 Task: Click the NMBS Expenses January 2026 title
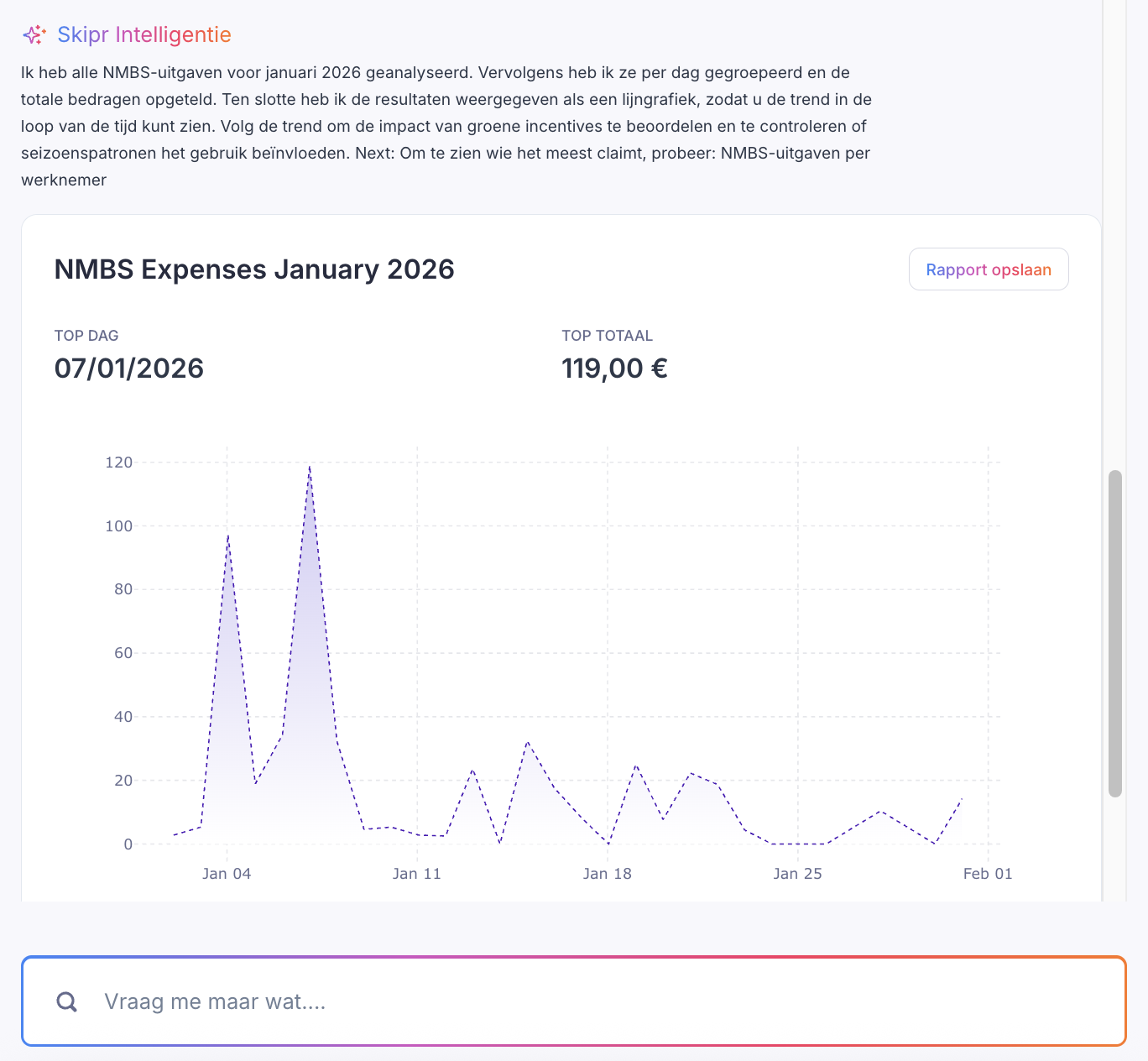tap(253, 269)
